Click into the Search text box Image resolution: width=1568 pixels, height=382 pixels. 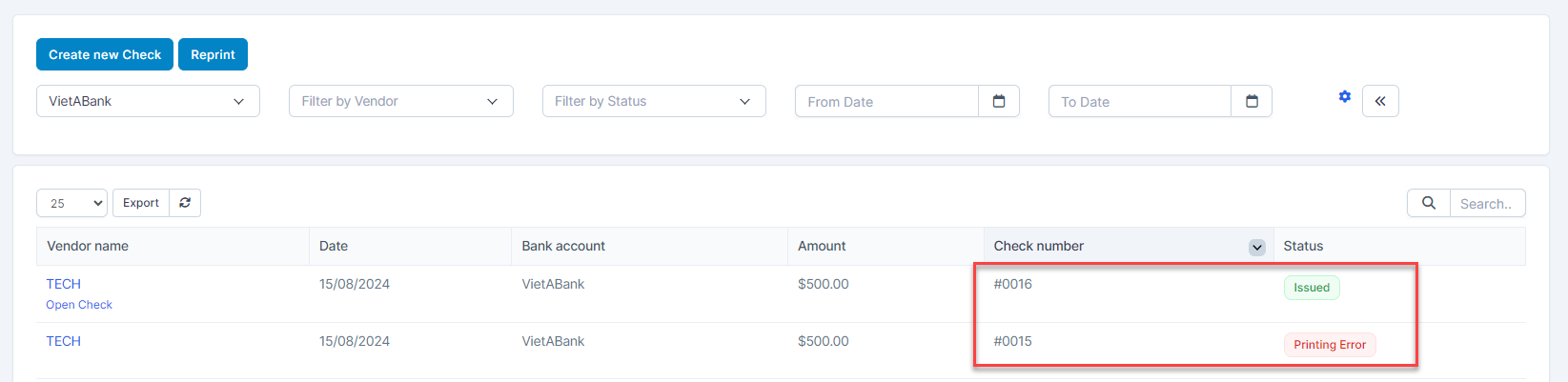point(1486,204)
